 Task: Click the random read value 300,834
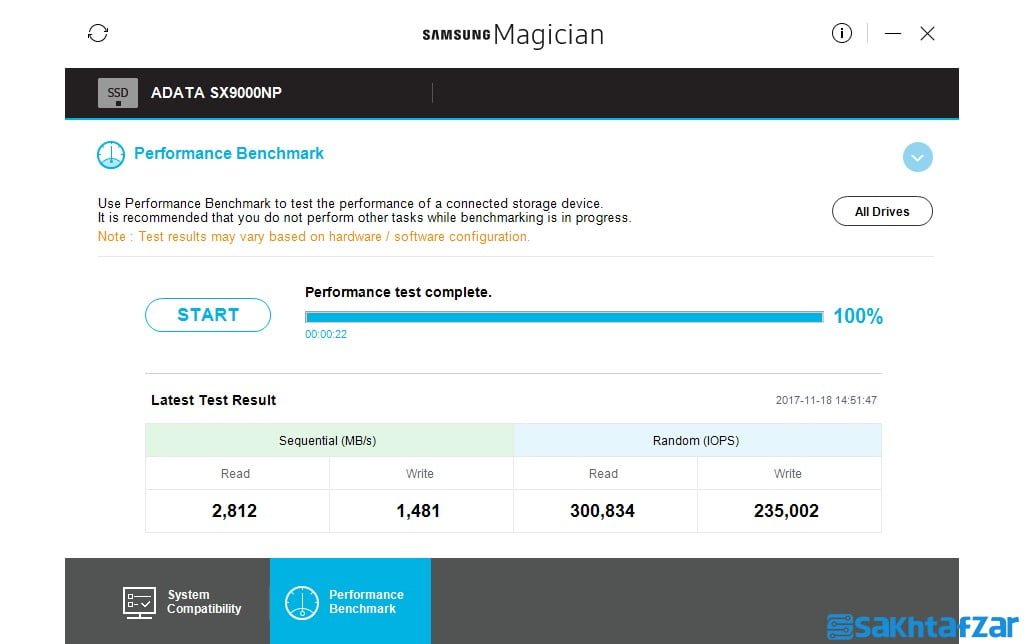click(603, 511)
